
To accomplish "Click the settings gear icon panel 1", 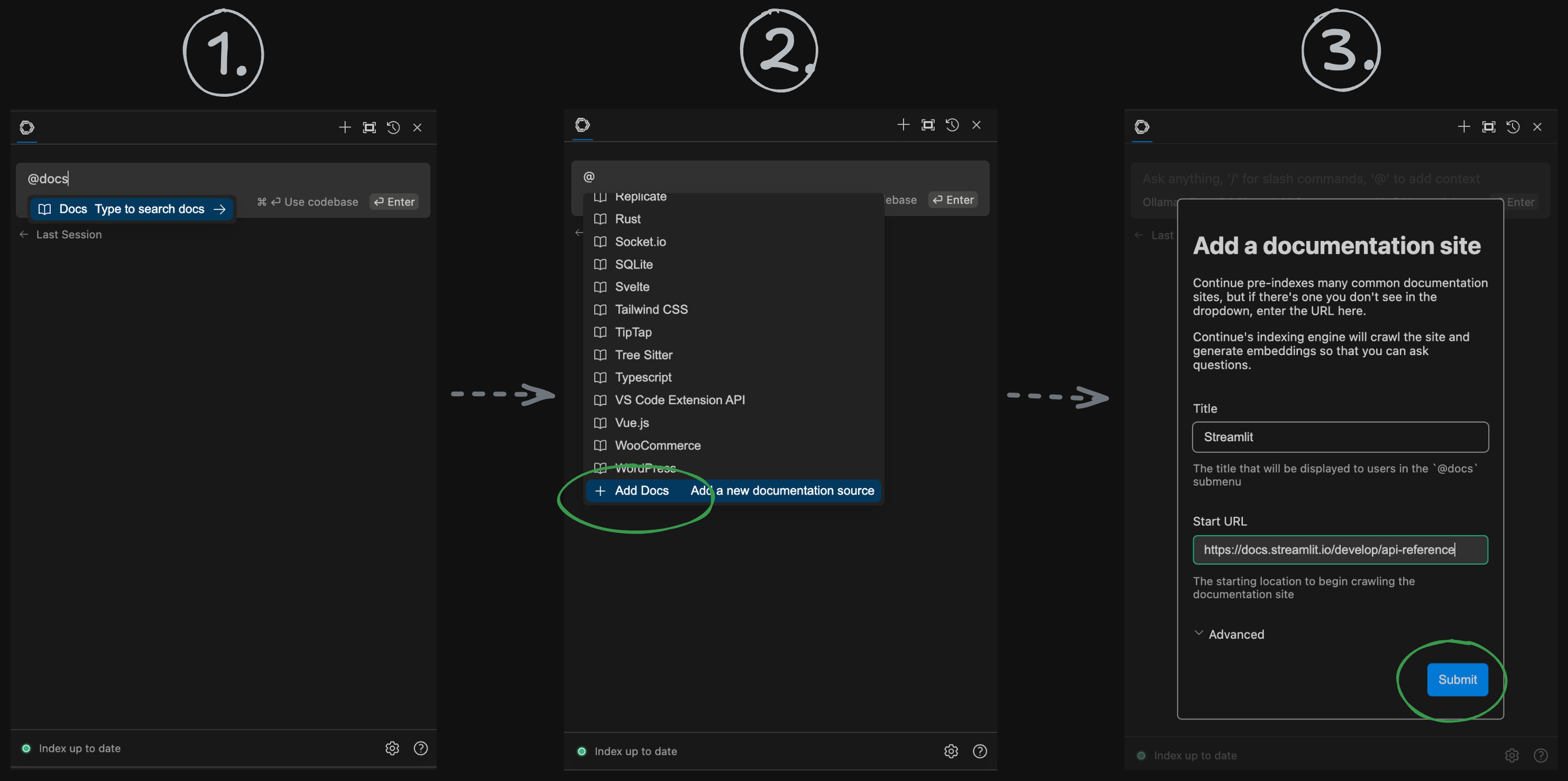I will click(x=393, y=748).
